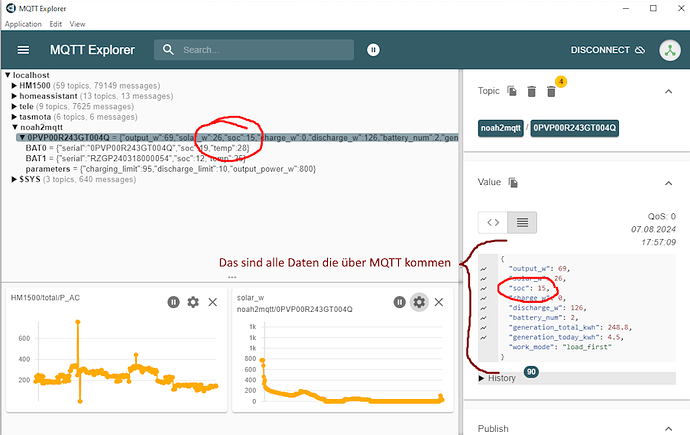Collapse the Publish section chevron
This screenshot has height=435, width=690.
(668, 428)
